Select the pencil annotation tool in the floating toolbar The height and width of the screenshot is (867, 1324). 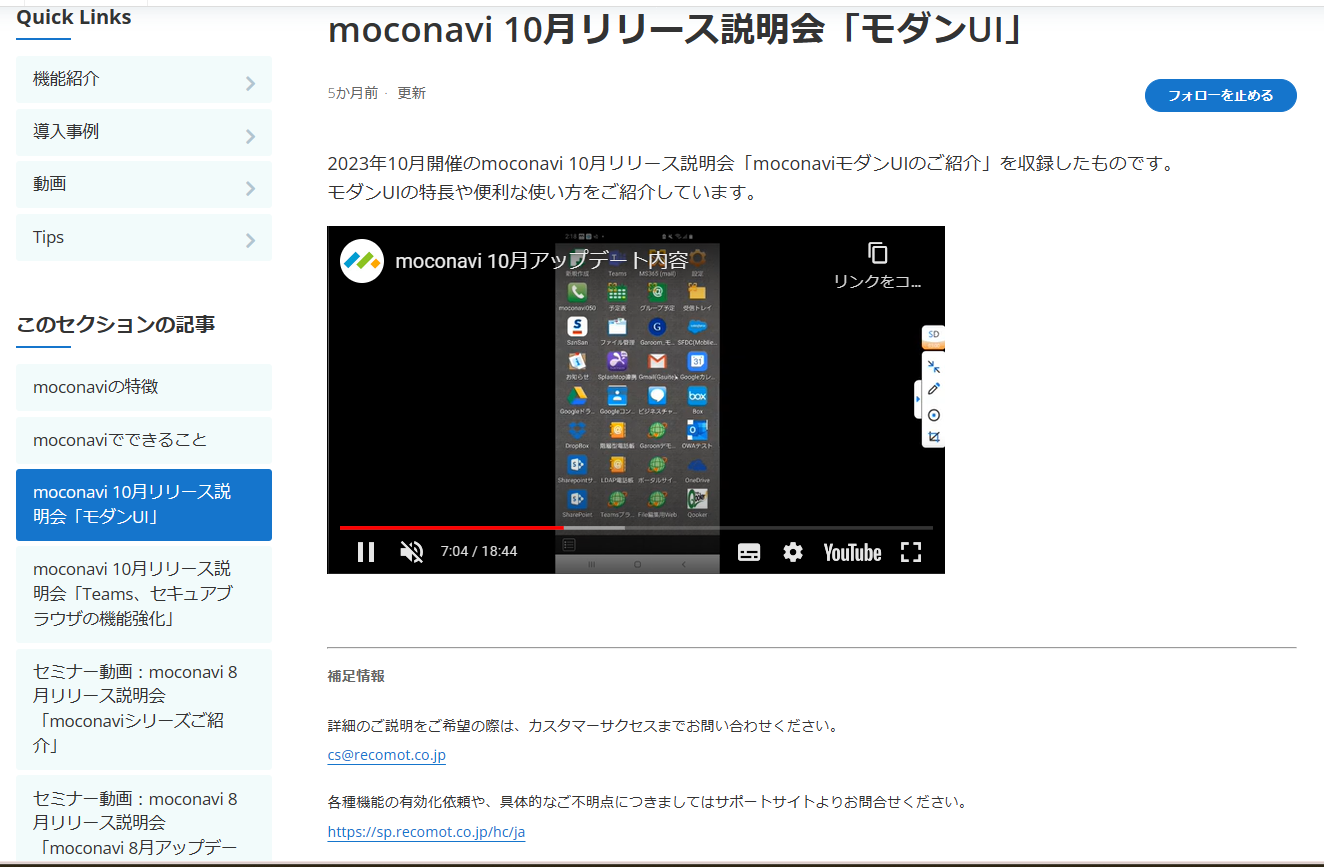[x=934, y=389]
